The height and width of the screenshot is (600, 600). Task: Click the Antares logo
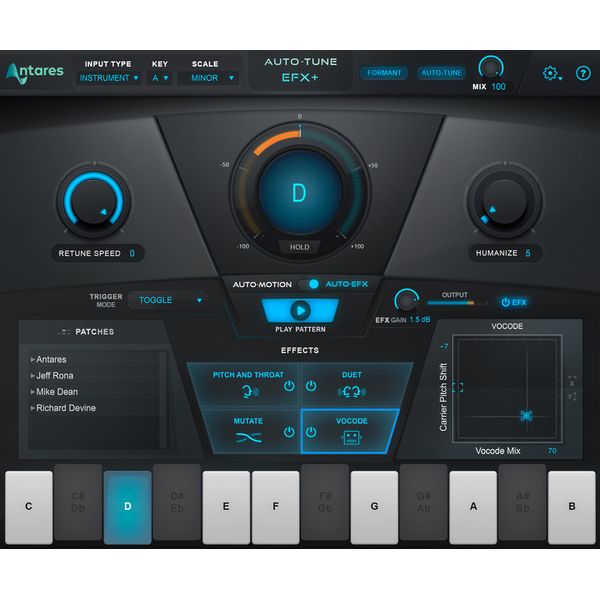click(35, 73)
